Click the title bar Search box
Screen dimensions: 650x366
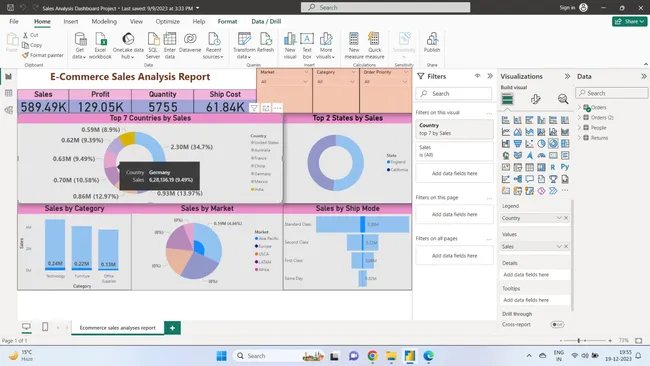point(386,7)
